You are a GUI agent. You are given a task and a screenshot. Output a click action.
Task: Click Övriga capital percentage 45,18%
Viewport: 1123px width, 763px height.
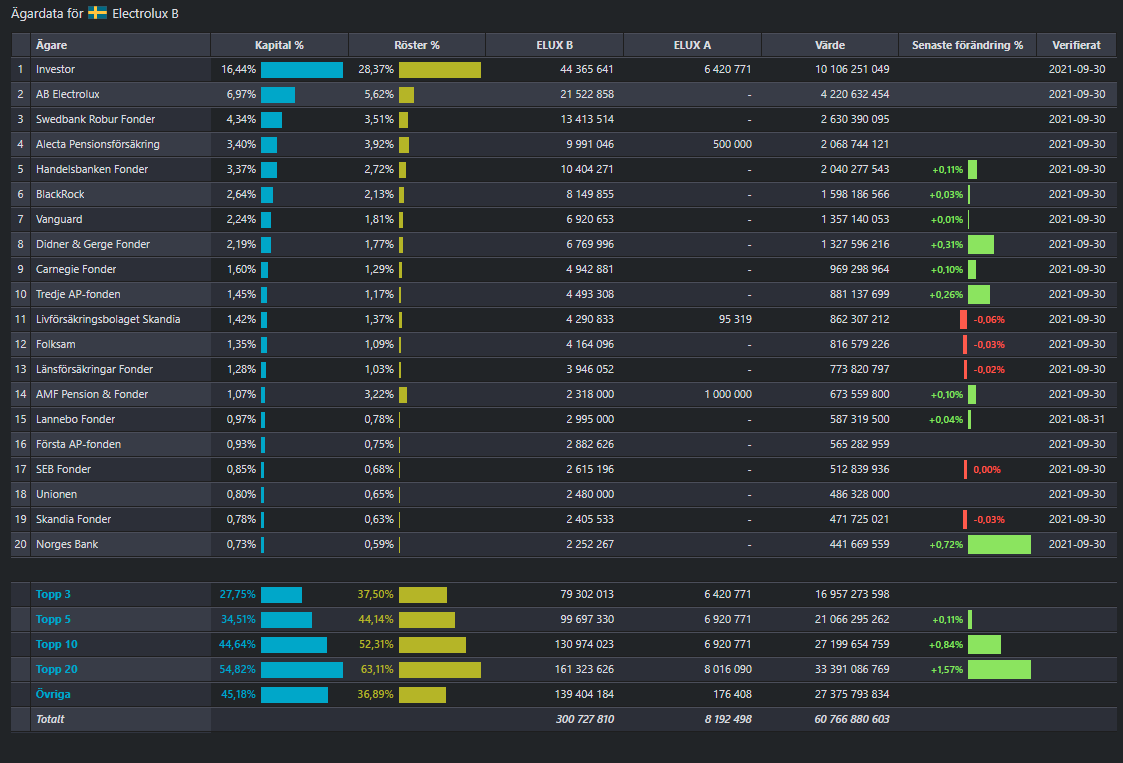coord(237,694)
